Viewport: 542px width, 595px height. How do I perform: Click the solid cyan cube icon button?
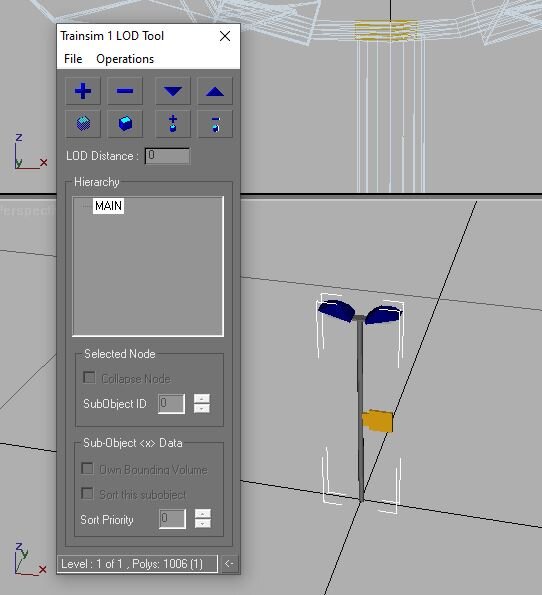point(125,124)
